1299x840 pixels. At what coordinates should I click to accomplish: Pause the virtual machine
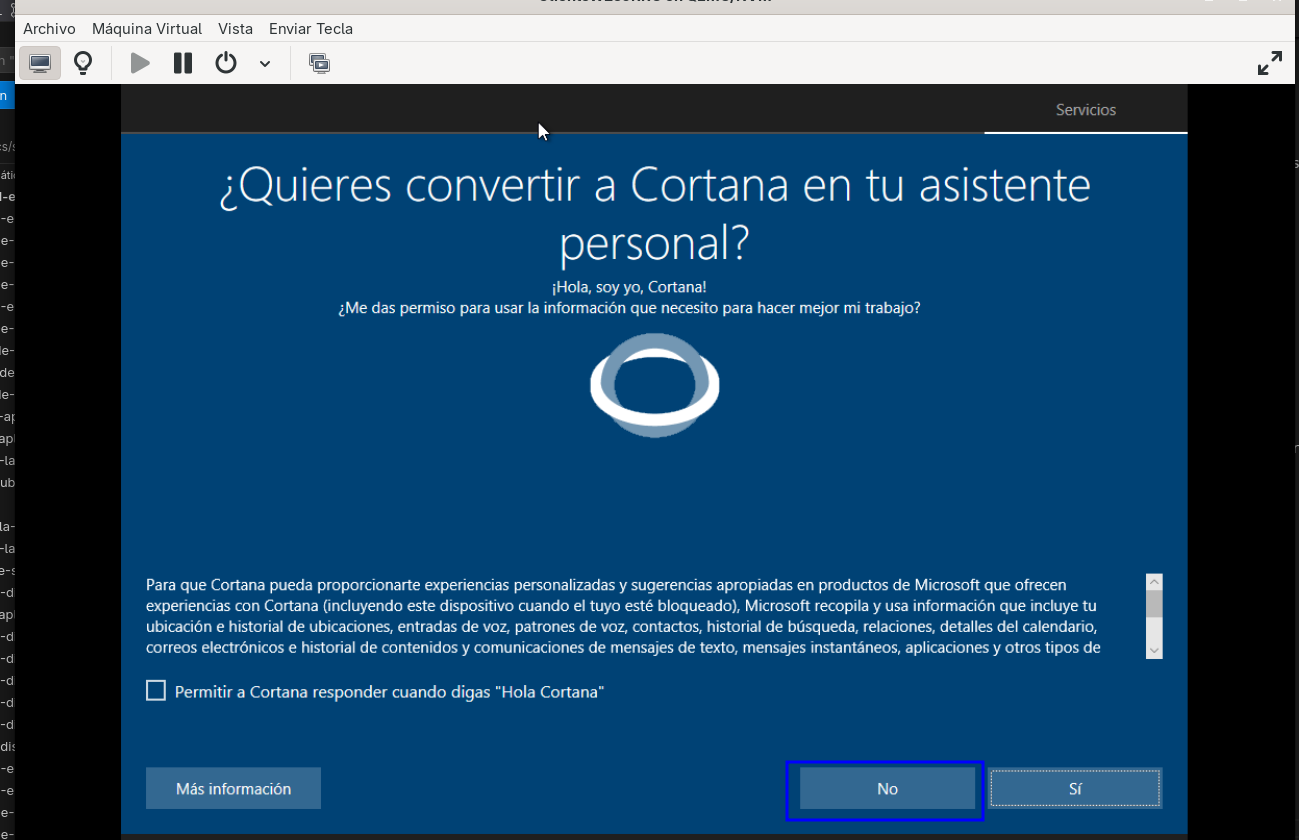pos(183,63)
